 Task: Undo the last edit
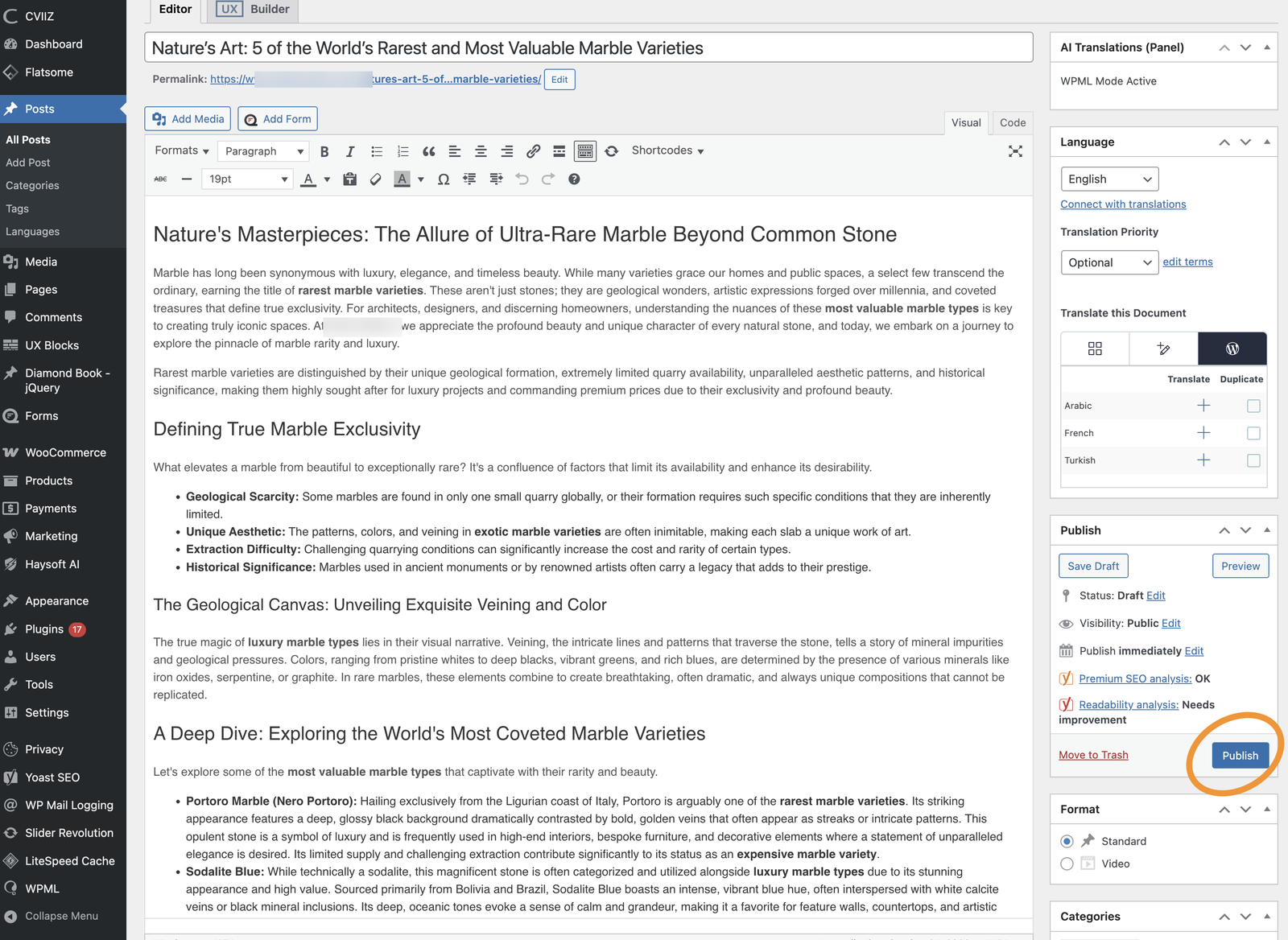[x=522, y=179]
